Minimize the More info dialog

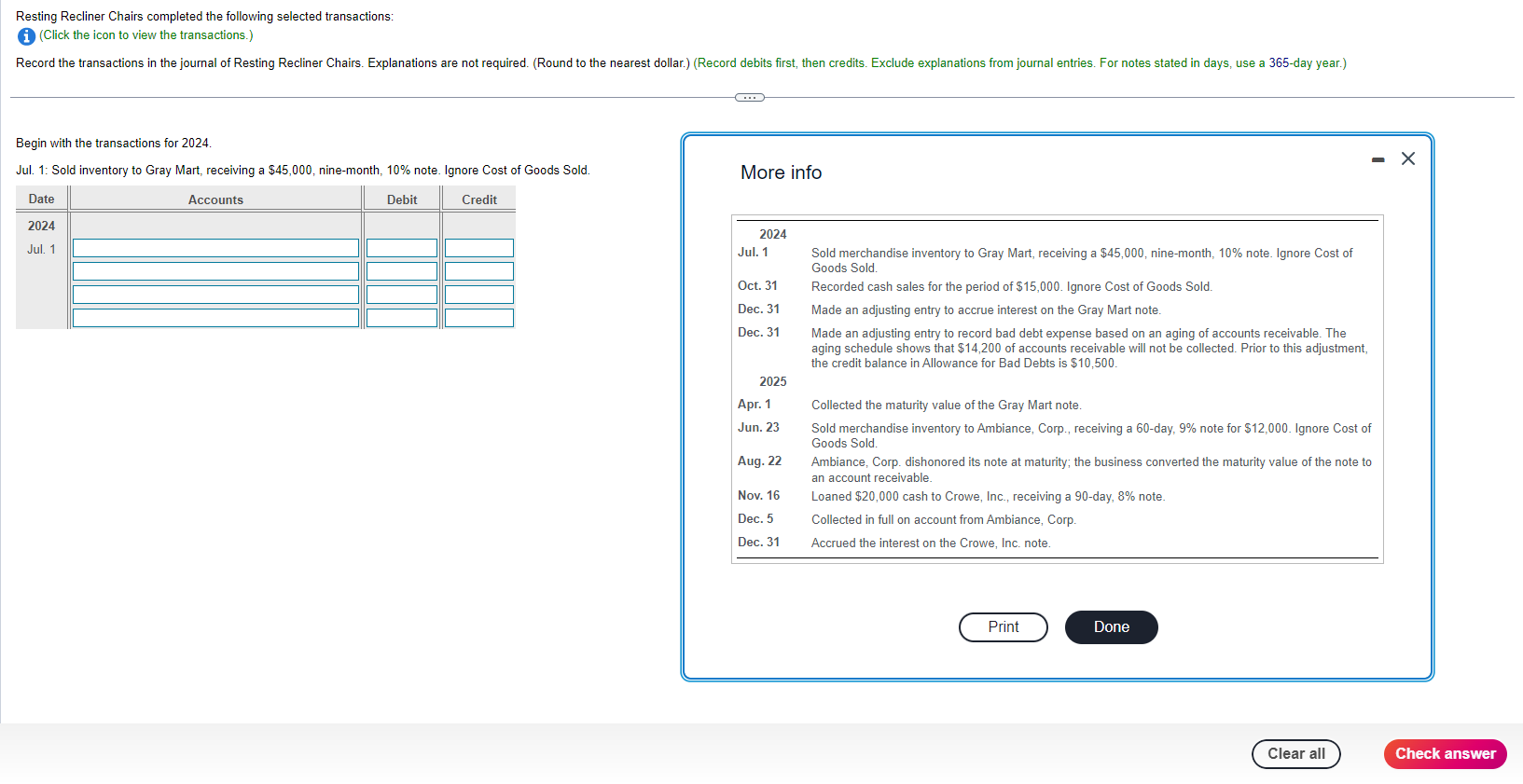1378,160
